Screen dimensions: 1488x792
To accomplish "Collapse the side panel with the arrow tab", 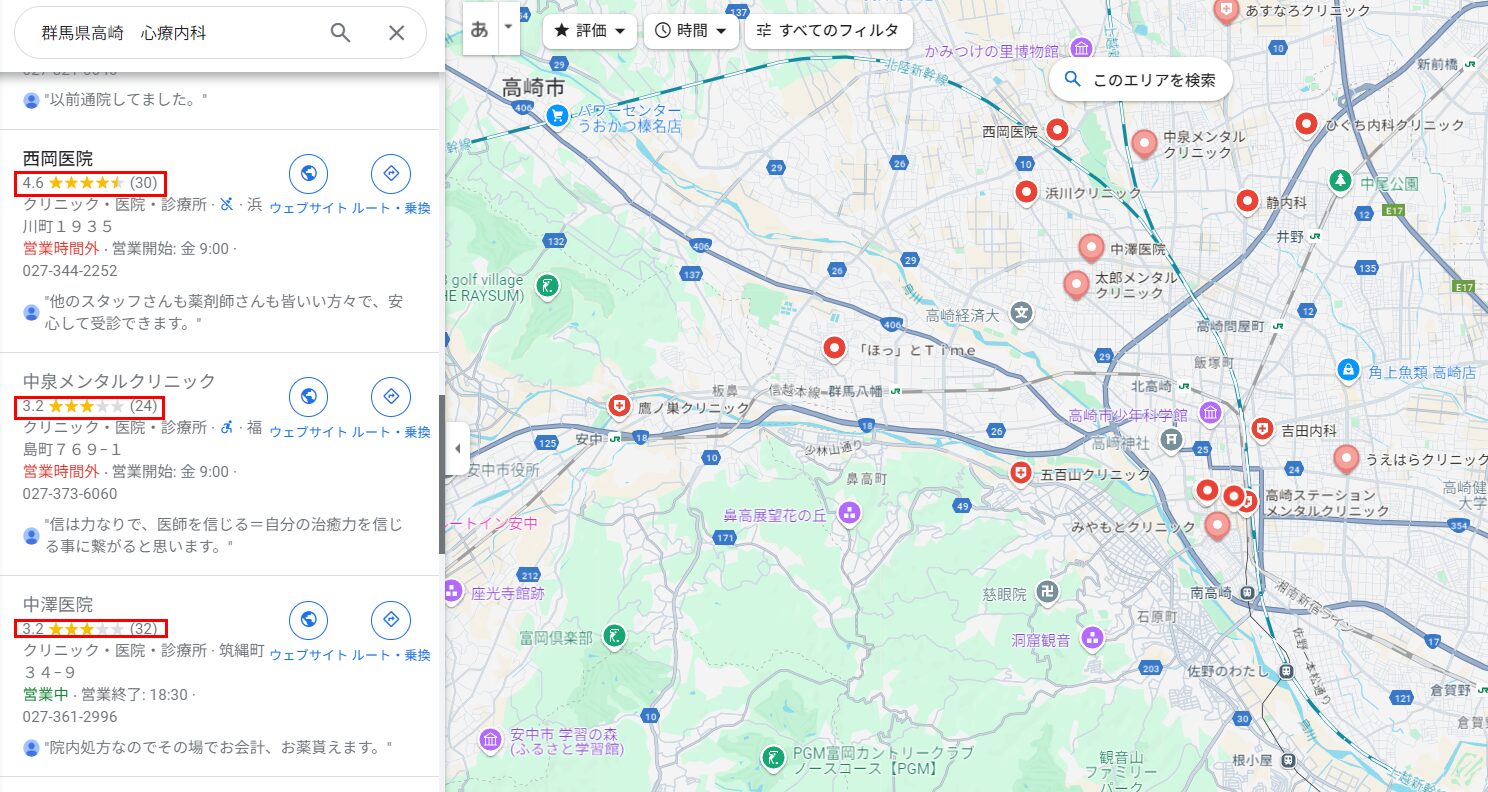I will pos(457,448).
